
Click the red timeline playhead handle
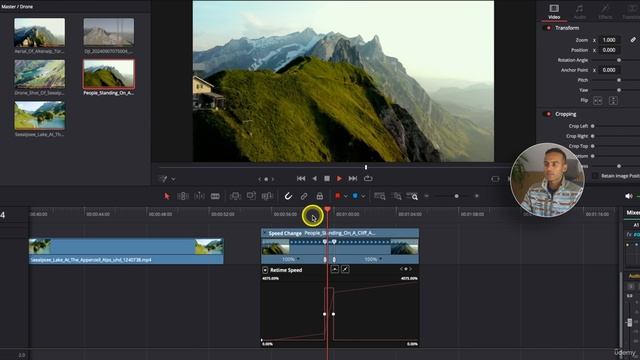[327, 209]
